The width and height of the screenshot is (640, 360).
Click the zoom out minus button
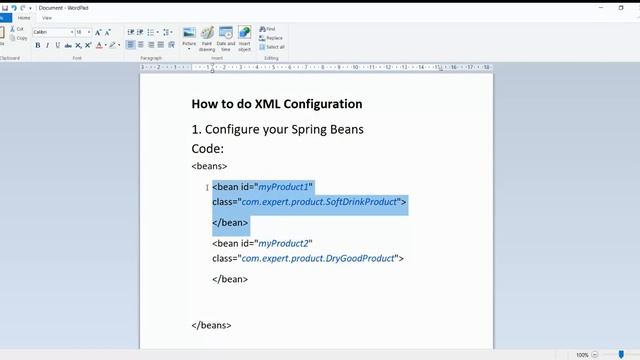click(x=595, y=355)
